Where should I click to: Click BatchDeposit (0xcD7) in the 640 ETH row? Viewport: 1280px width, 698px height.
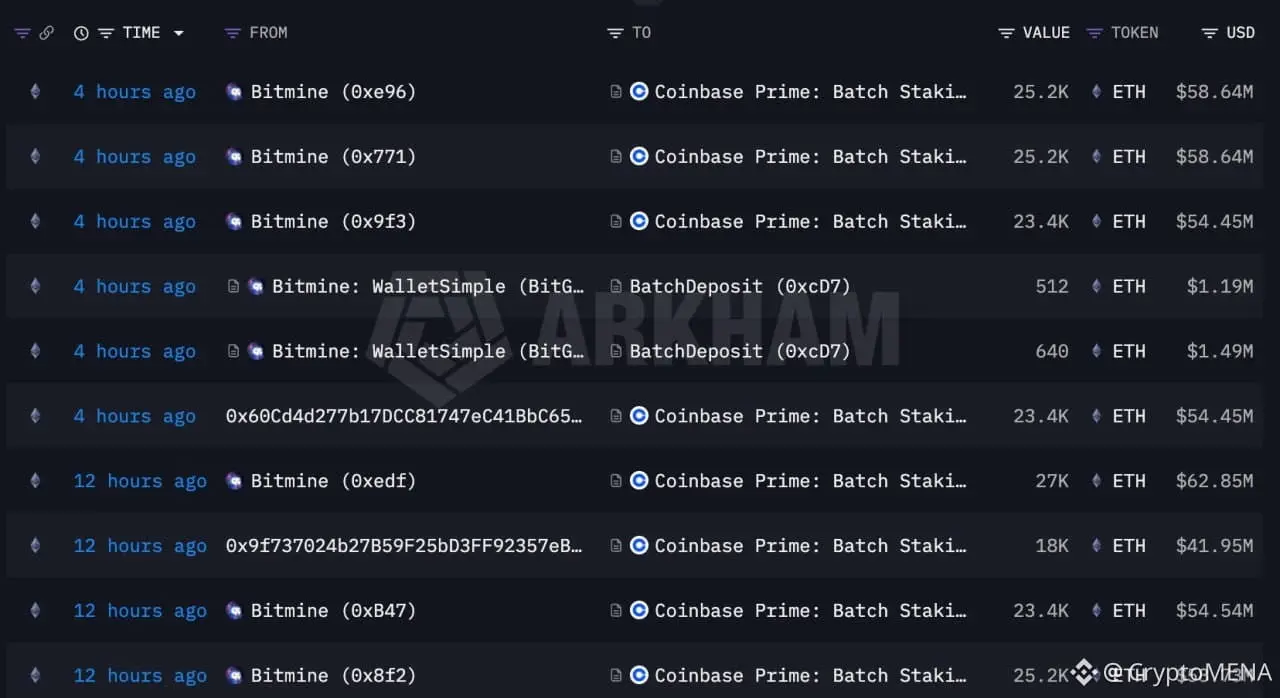tap(740, 351)
